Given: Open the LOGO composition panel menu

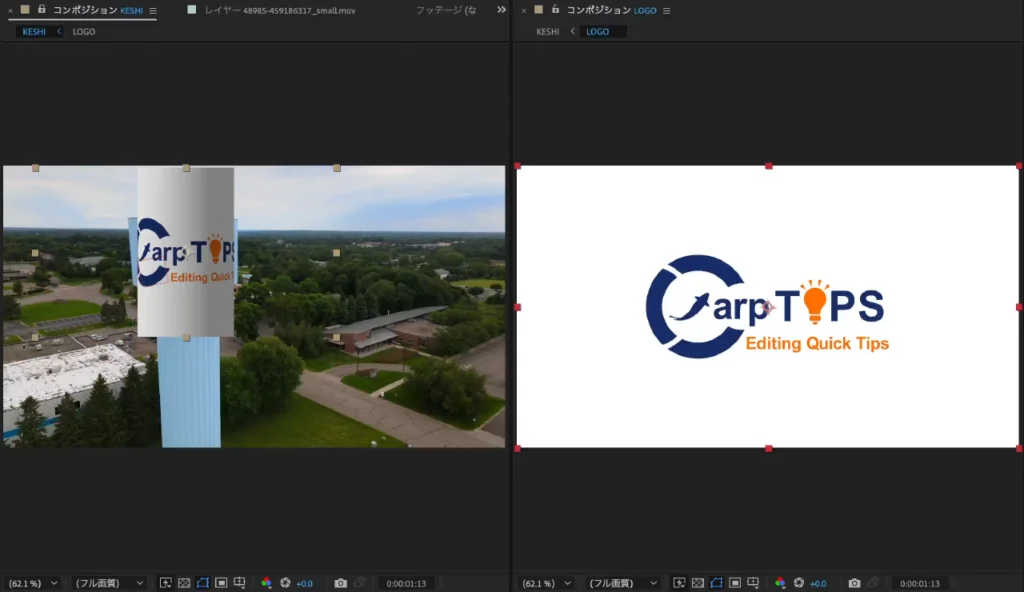Looking at the screenshot, I should 666,10.
